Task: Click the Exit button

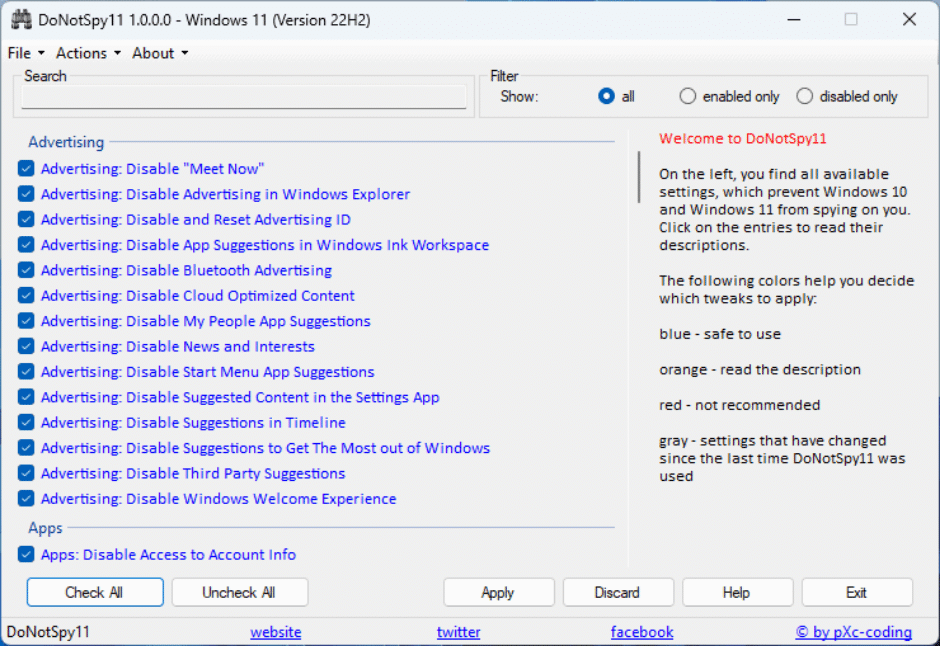Action: click(857, 592)
